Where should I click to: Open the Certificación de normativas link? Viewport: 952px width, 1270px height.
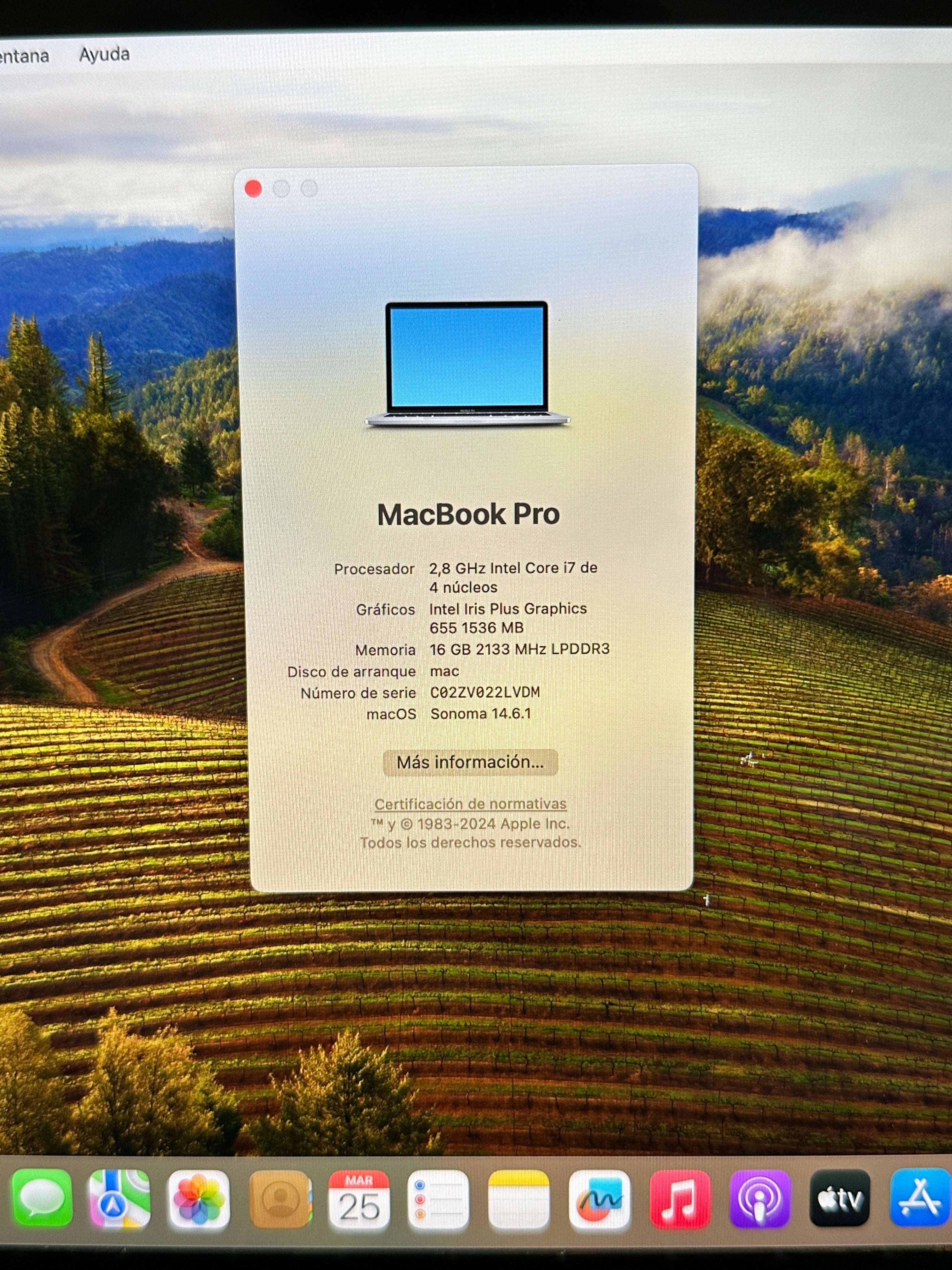point(471,804)
